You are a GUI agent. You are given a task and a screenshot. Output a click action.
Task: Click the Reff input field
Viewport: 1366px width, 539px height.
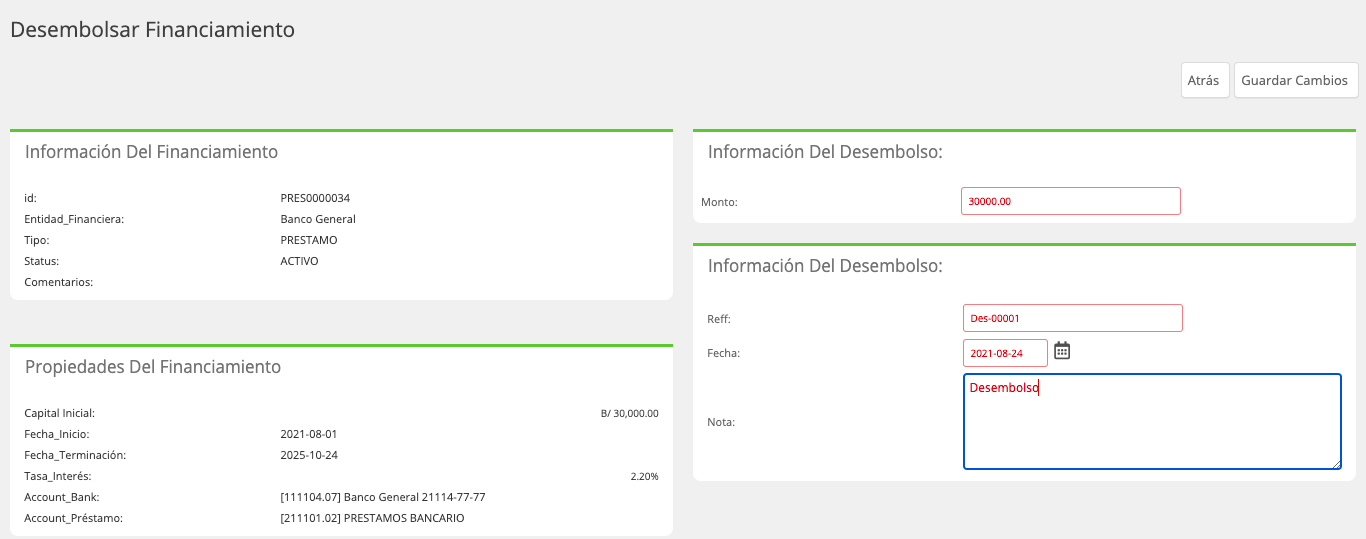click(1073, 318)
